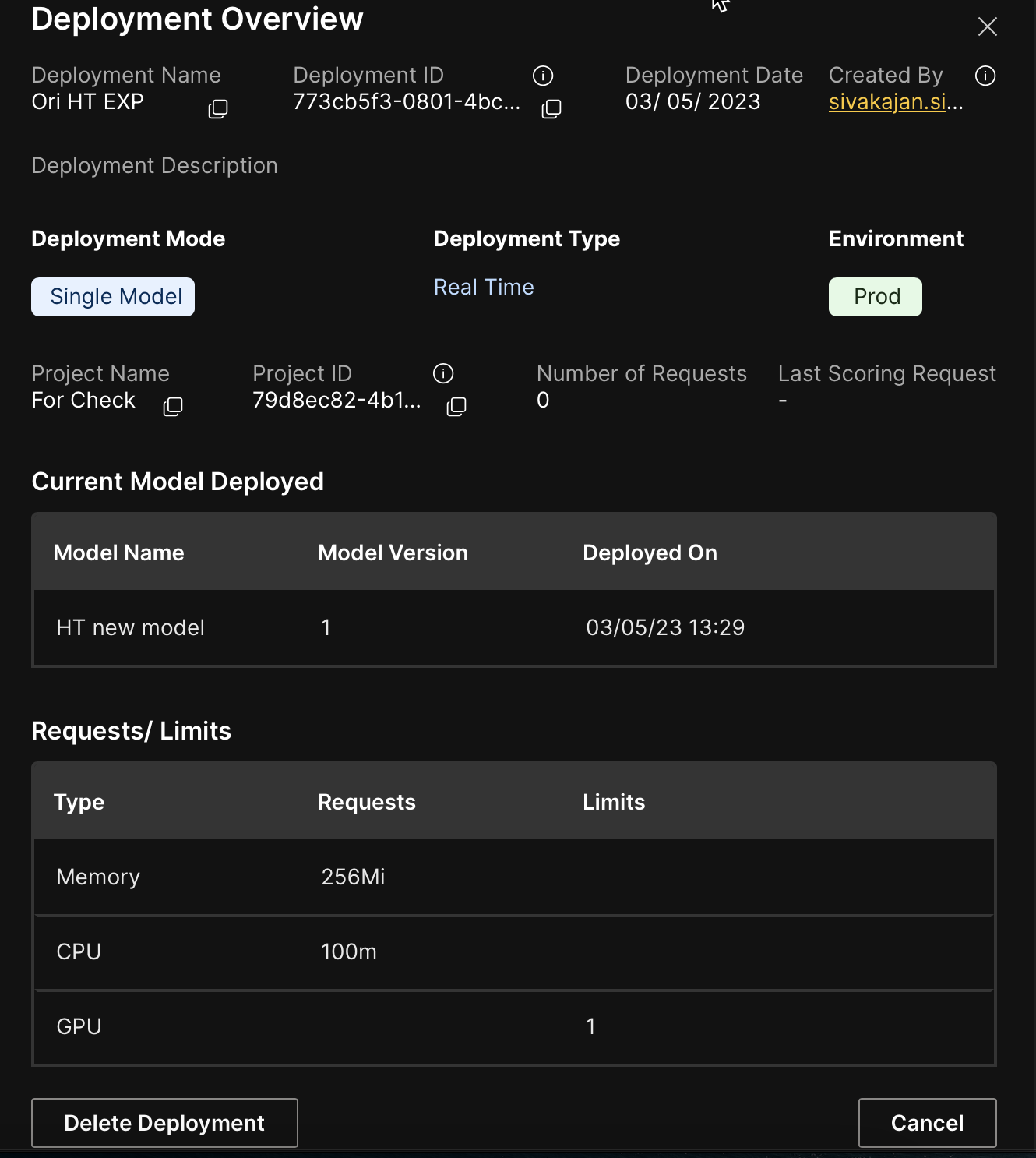Click the Cancel button
The height and width of the screenshot is (1158, 1036).
click(x=927, y=1122)
